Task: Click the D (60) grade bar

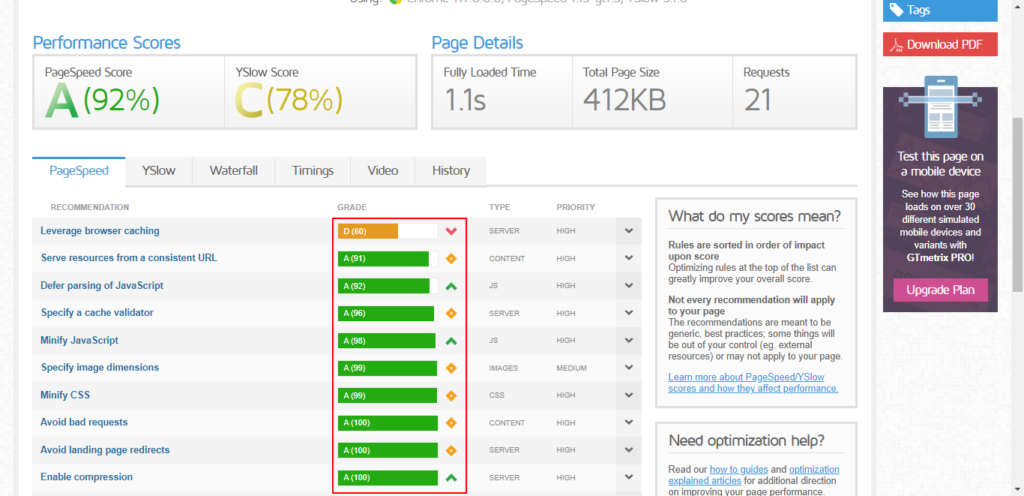Action: click(x=388, y=231)
